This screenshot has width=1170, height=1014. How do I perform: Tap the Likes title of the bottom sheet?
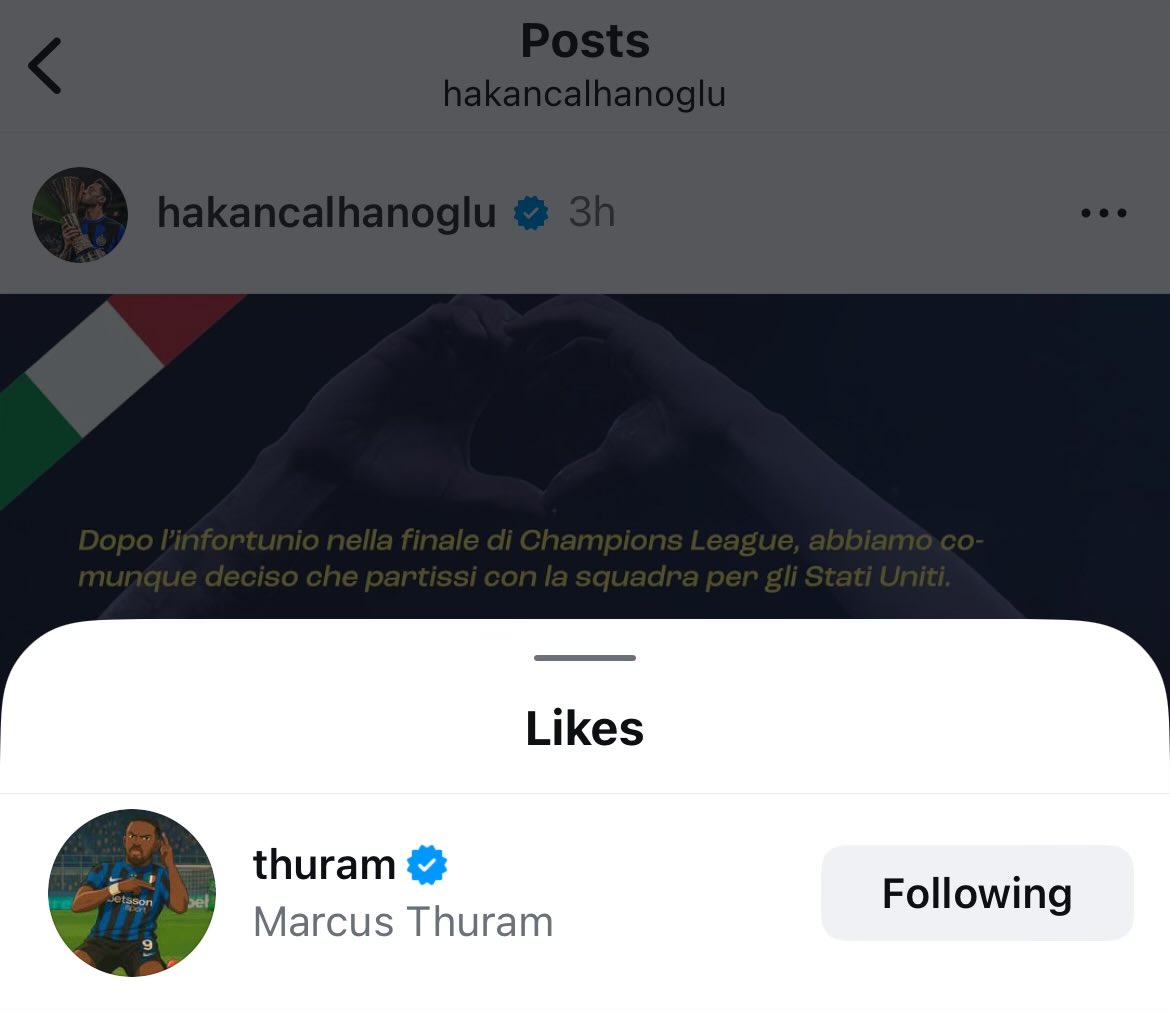(585, 728)
